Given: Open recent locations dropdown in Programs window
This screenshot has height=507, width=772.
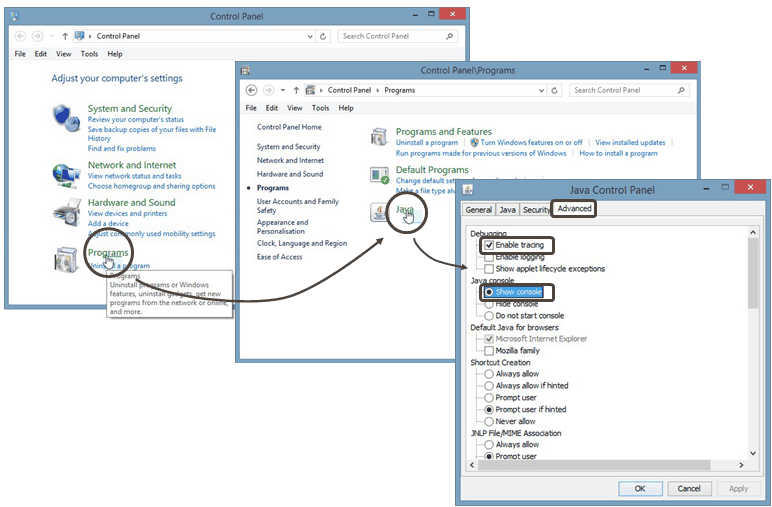Looking at the screenshot, I should point(283,90).
